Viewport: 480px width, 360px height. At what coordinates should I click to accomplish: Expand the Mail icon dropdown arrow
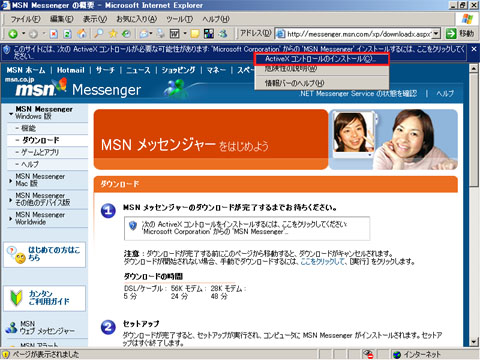pos(151,34)
